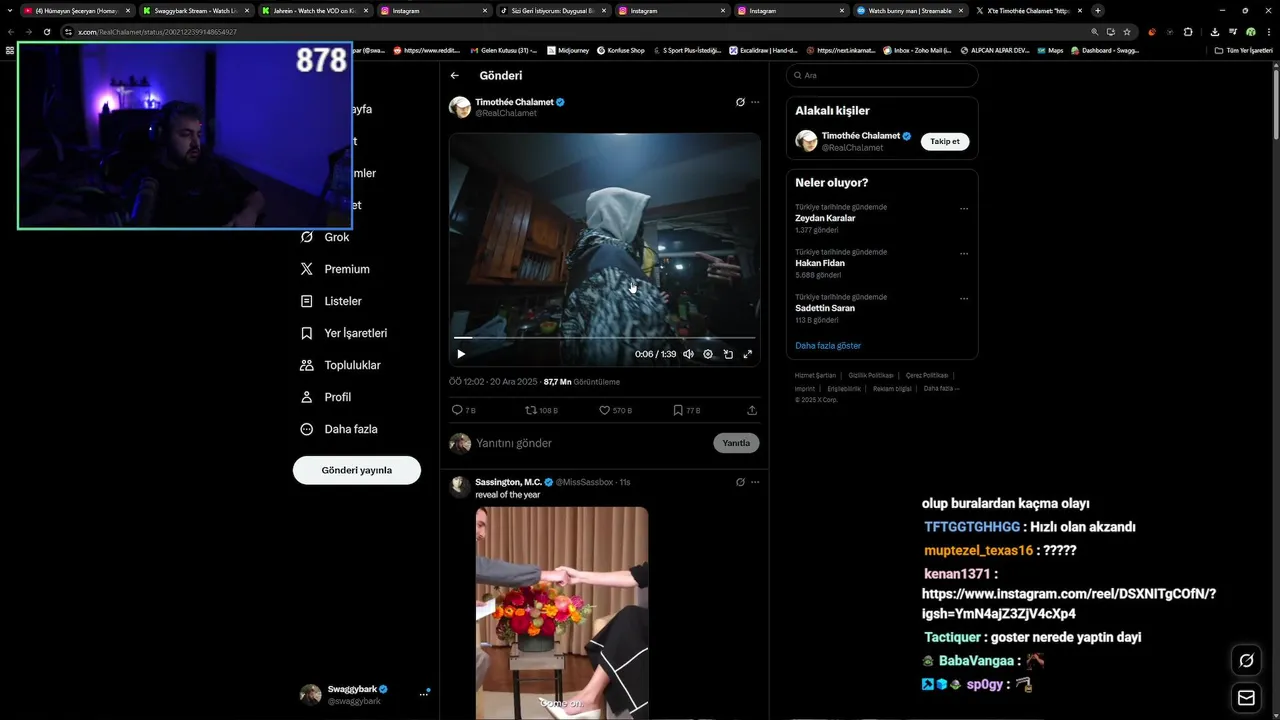Open Chrome three-dot menu

point(1267,32)
